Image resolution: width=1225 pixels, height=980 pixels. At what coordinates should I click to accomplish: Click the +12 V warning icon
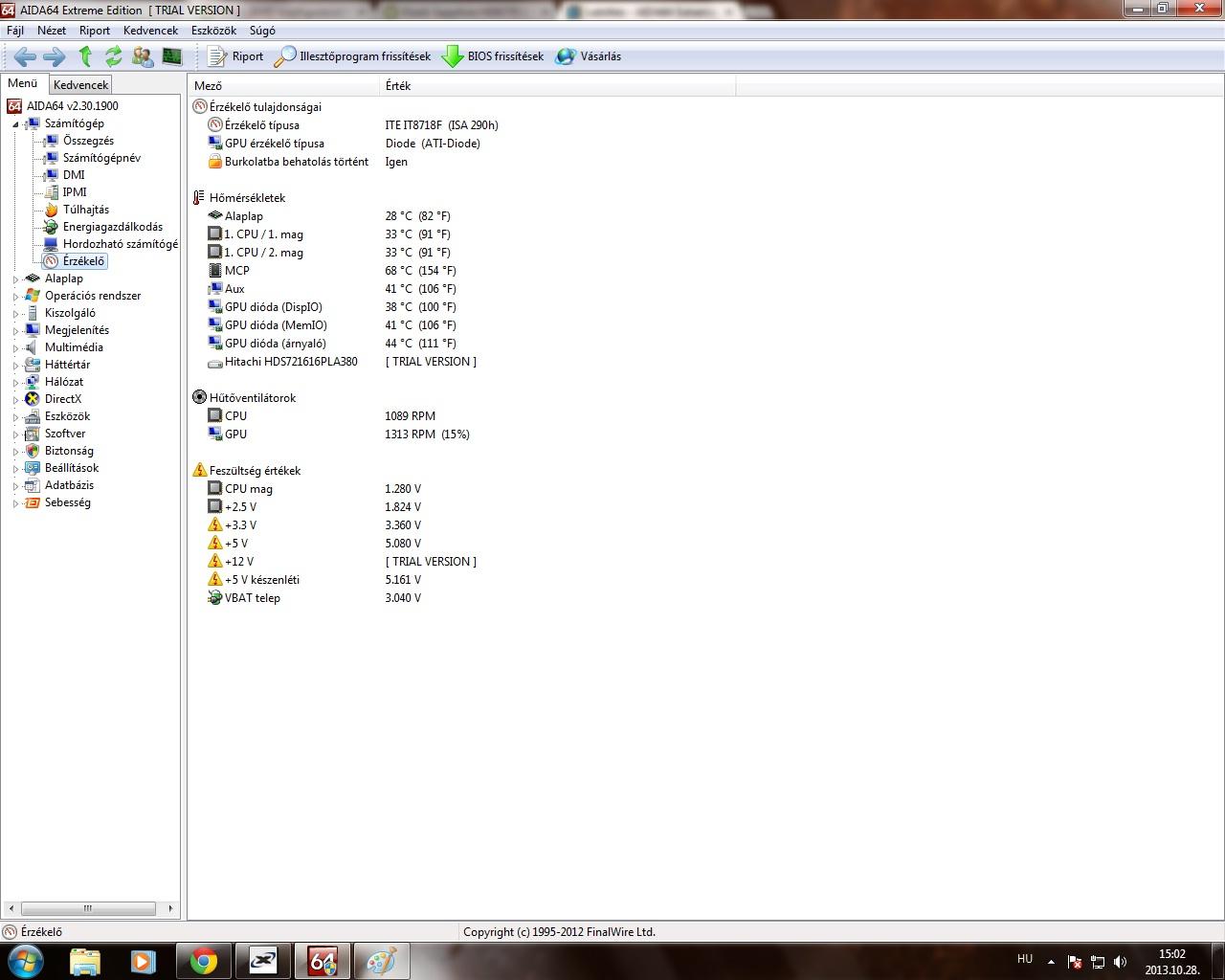click(x=215, y=562)
